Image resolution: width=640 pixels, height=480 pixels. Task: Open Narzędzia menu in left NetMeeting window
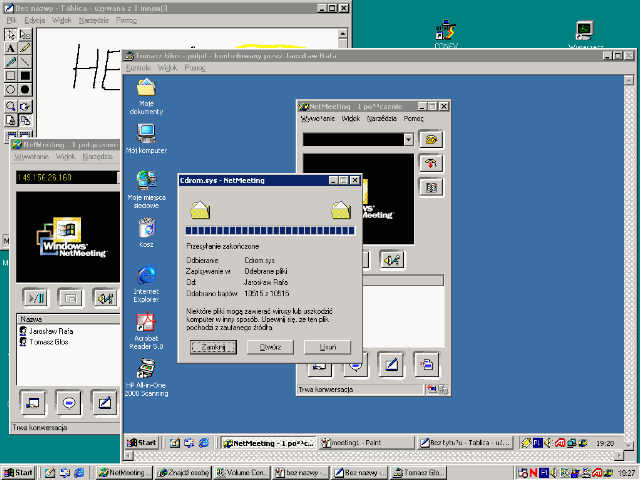coord(98,156)
